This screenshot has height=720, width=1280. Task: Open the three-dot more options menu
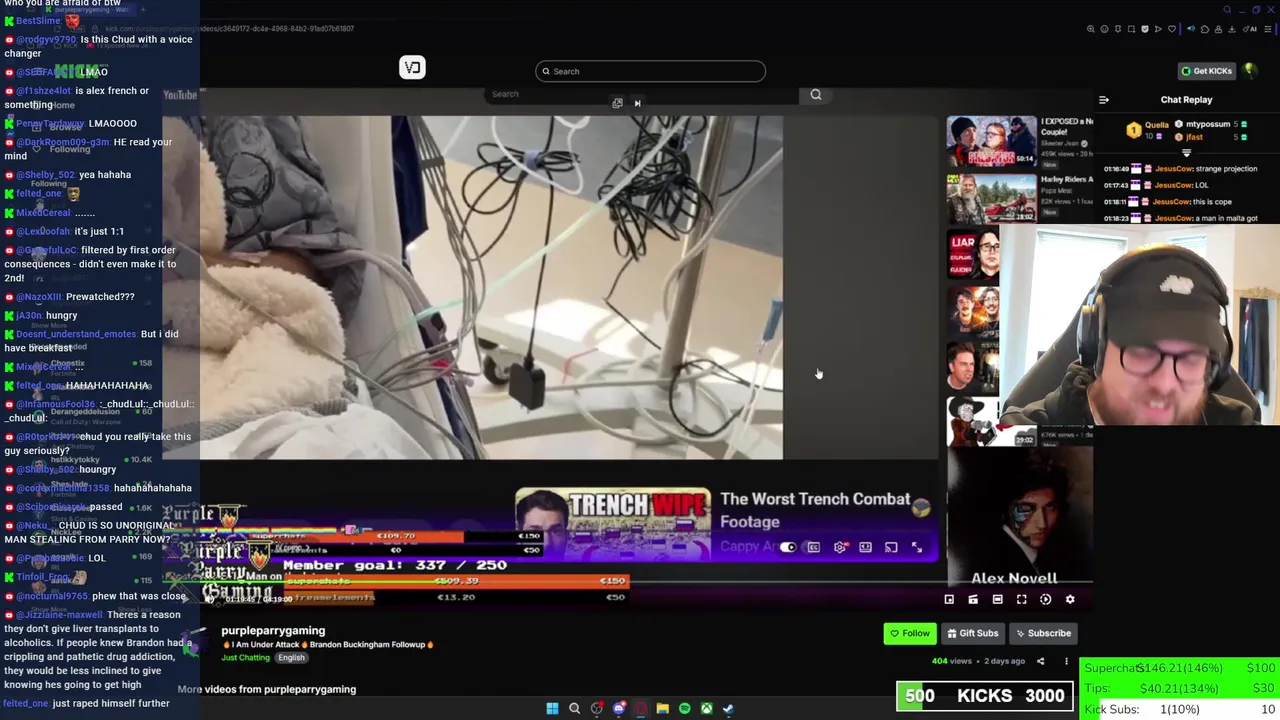coord(1066,661)
